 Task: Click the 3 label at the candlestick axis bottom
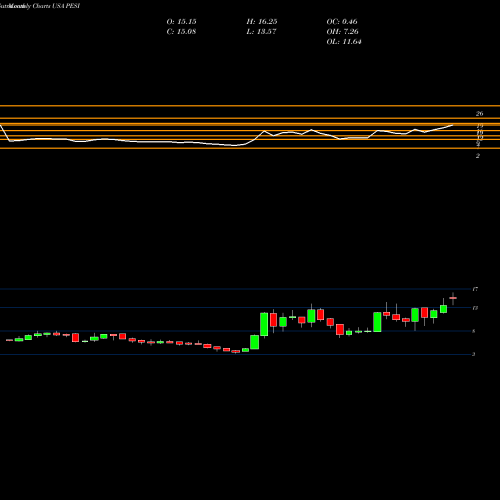point(474,354)
